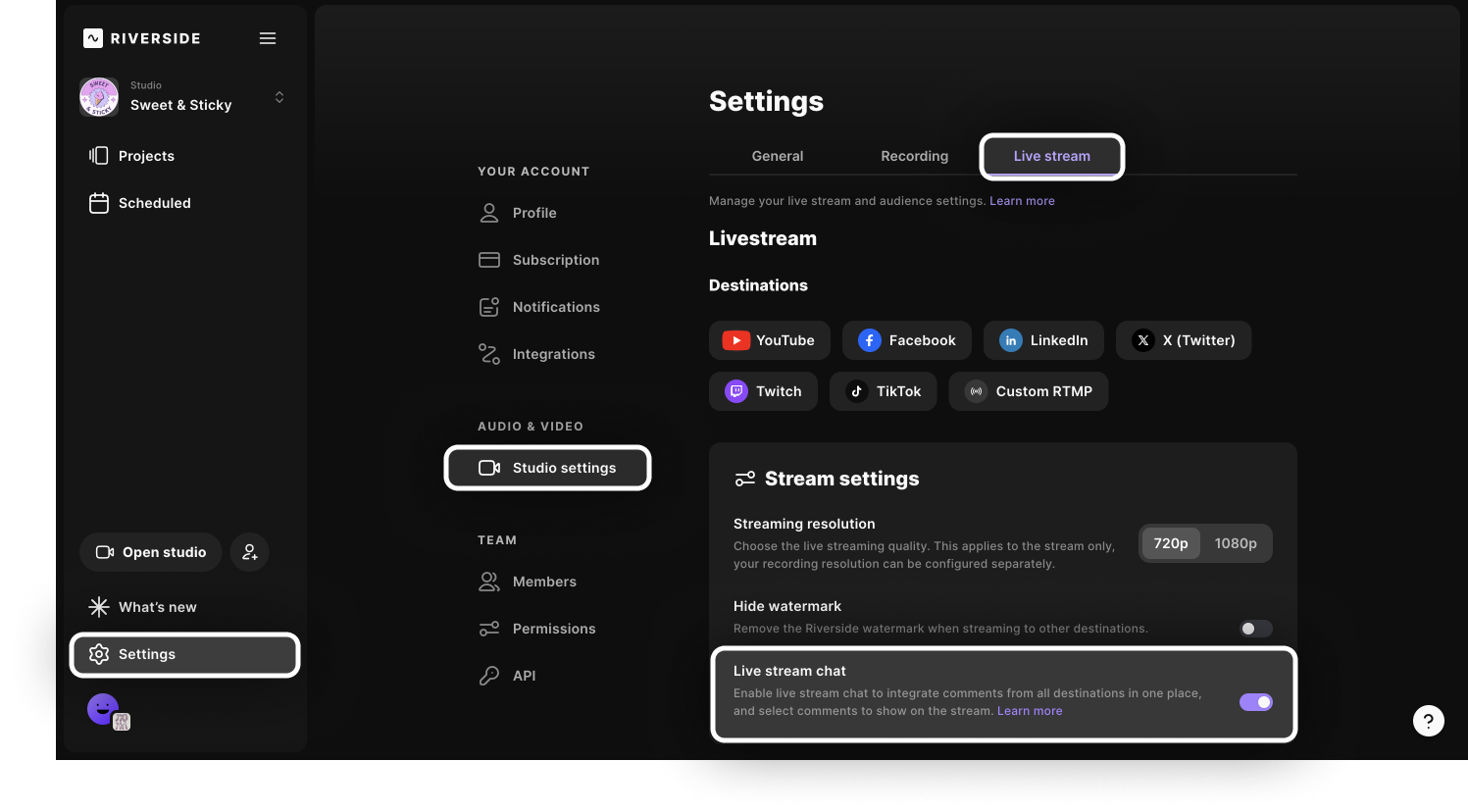Open Projects in the sidebar
The height and width of the screenshot is (812, 1468).
[x=132, y=156]
